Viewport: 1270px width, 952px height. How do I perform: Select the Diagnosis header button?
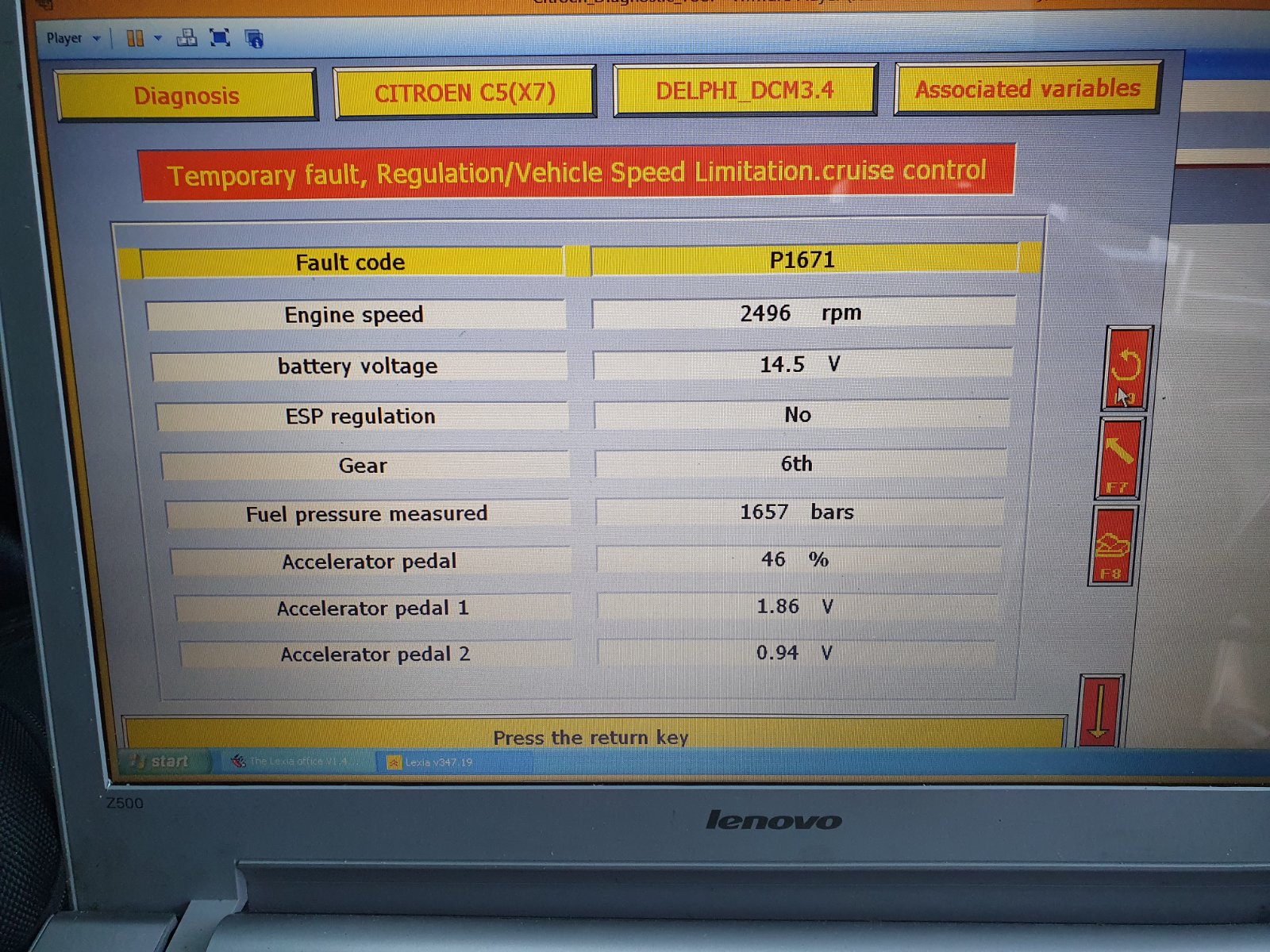[x=187, y=95]
